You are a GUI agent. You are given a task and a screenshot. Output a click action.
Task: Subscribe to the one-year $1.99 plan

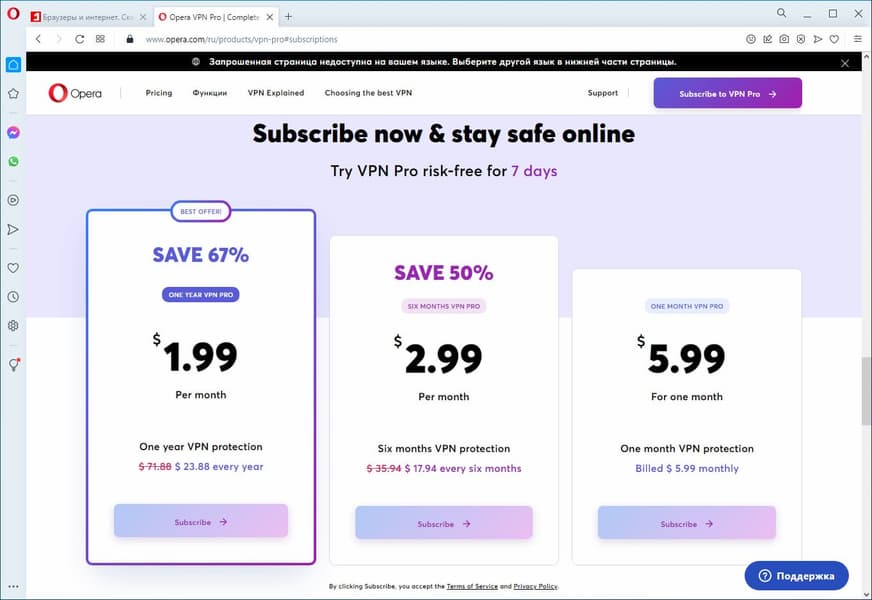[200, 521]
